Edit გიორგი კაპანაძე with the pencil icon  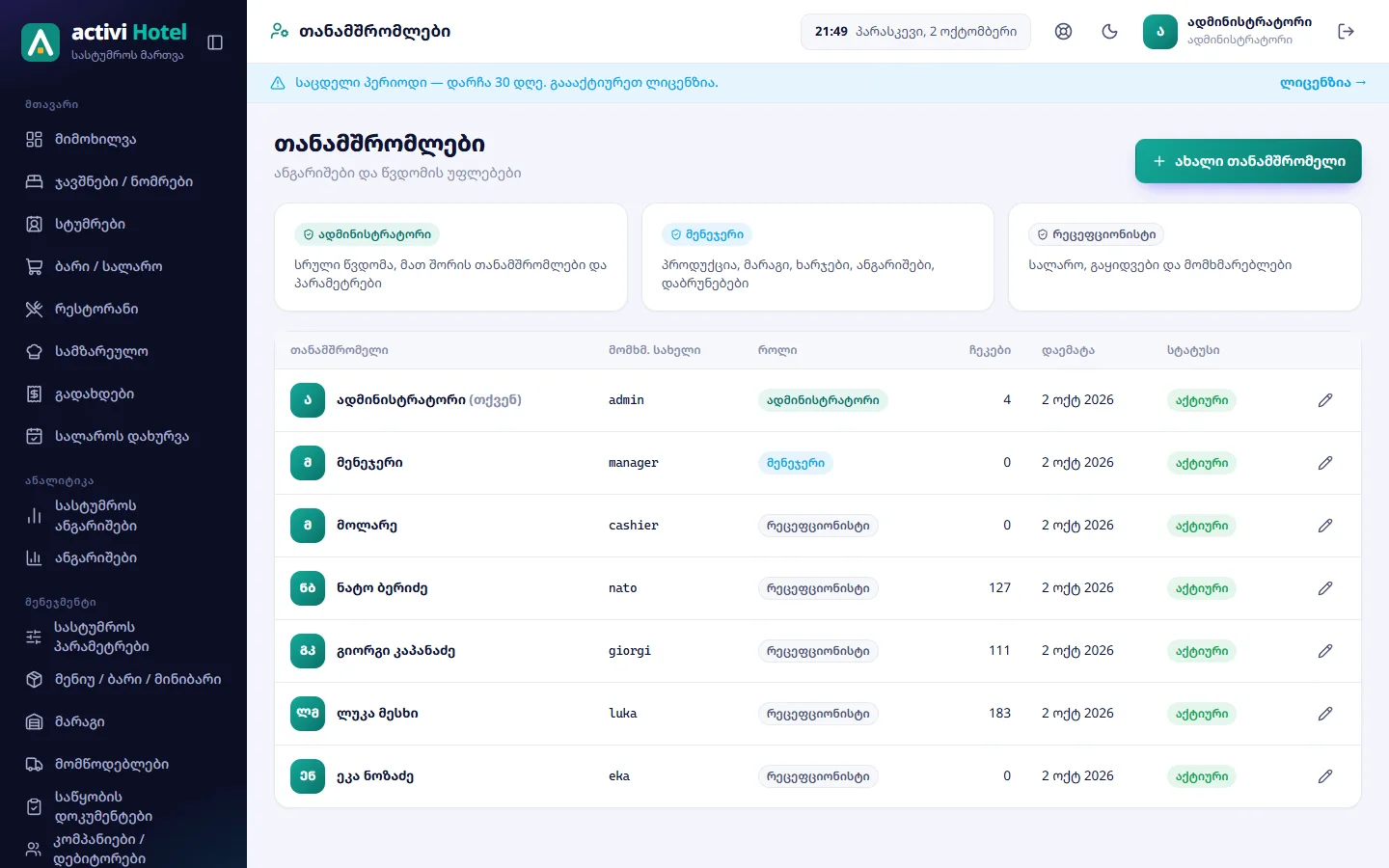pos(1325,651)
